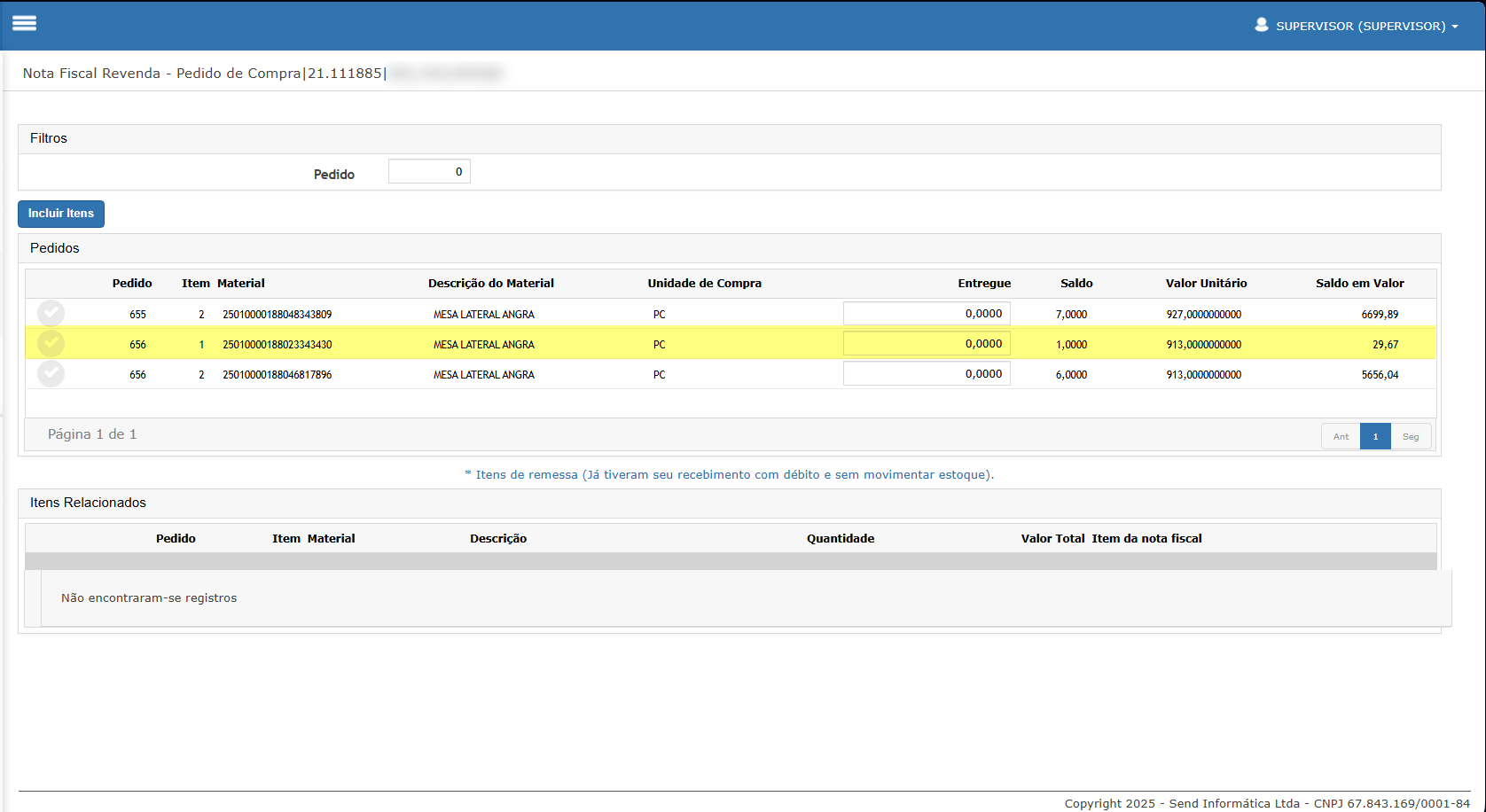
Task: Click the Incluir Itens button
Action: (x=61, y=214)
